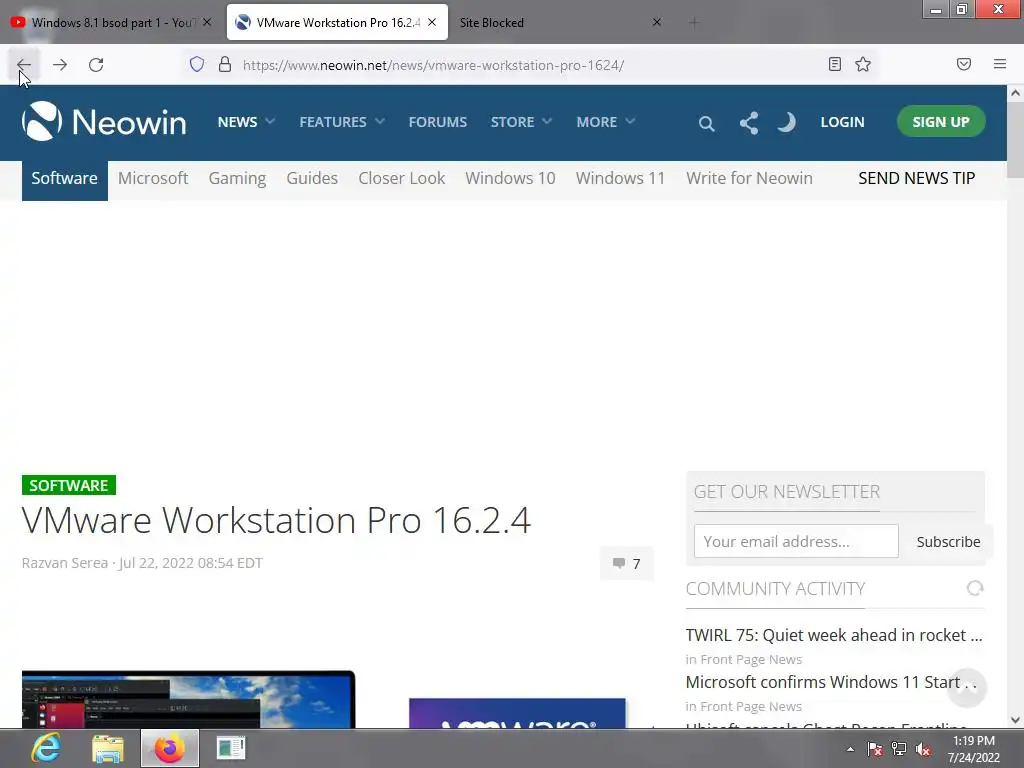
Task: Launch Internet Explorer from taskbar
Action: [x=46, y=748]
